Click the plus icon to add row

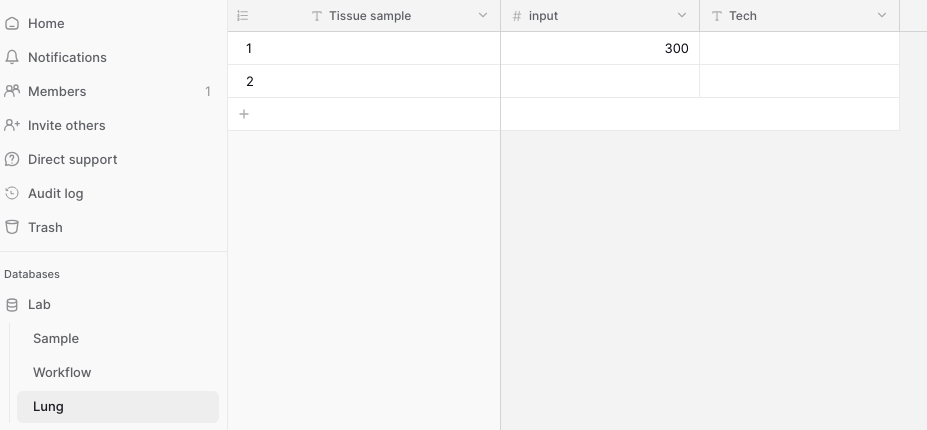[244, 114]
